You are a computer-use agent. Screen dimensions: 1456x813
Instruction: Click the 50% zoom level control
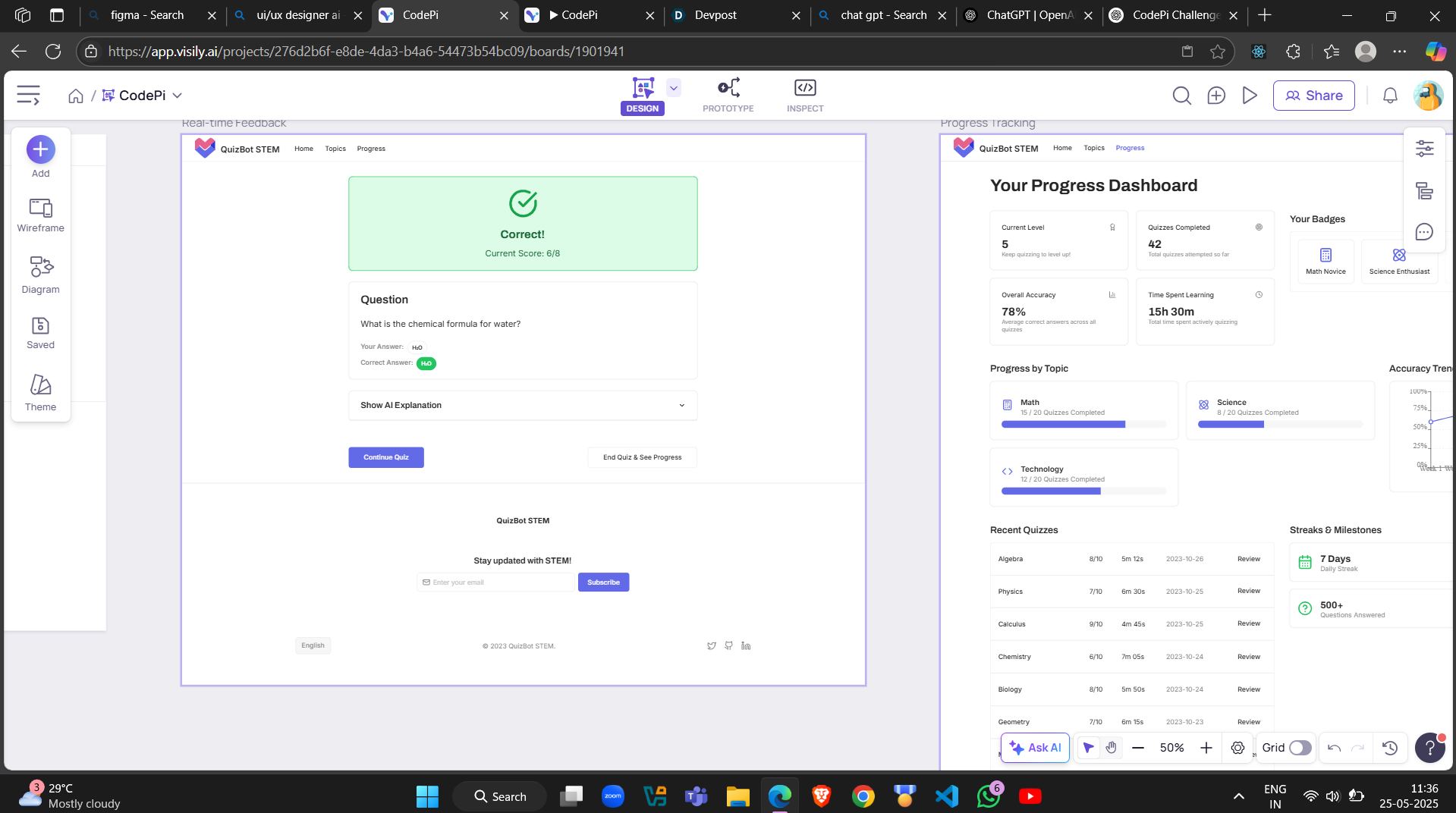pyautogui.click(x=1171, y=747)
